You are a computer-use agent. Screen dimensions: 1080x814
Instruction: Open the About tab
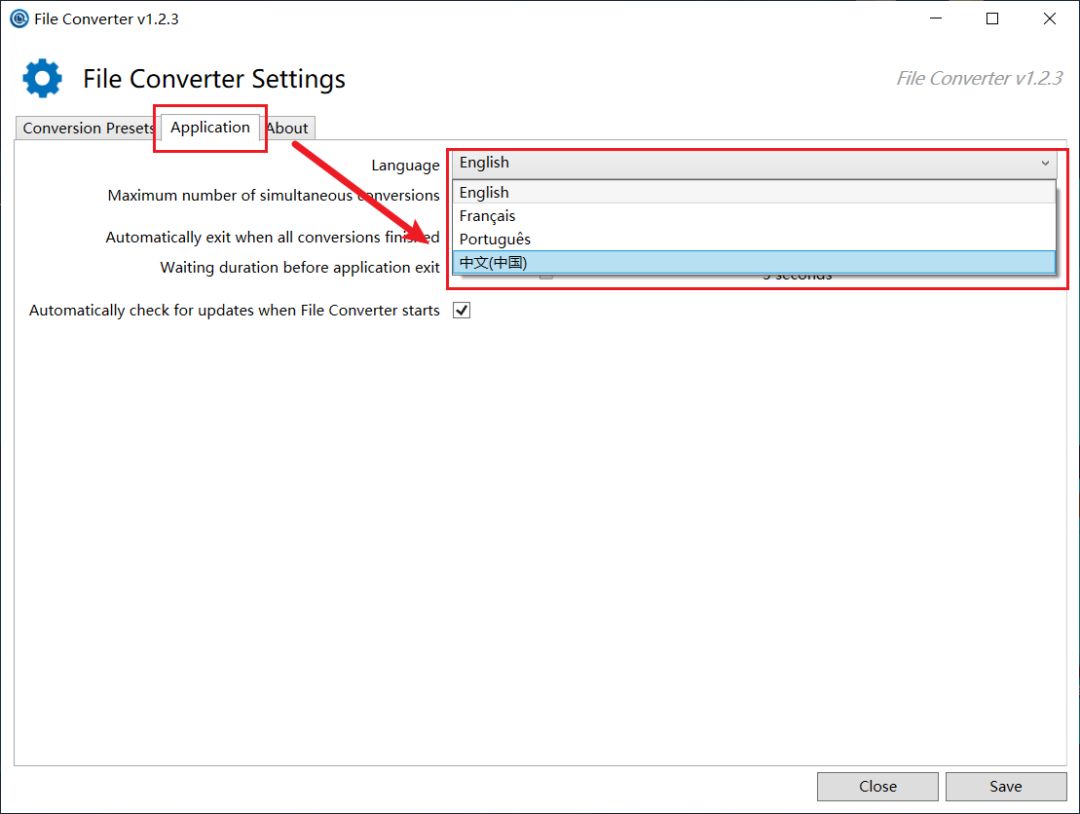coord(287,128)
